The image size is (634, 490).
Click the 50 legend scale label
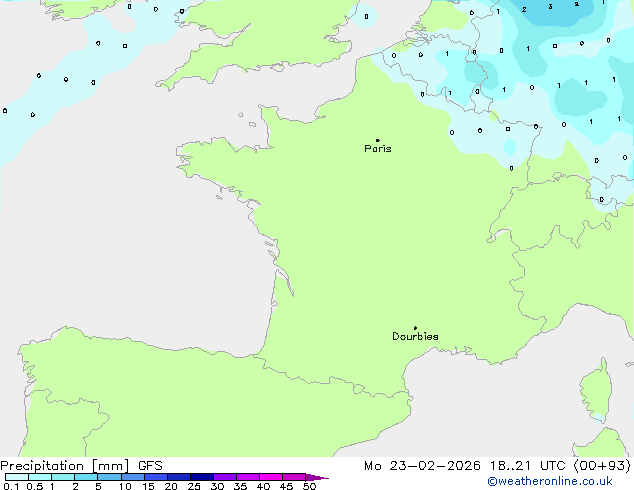click(x=309, y=486)
